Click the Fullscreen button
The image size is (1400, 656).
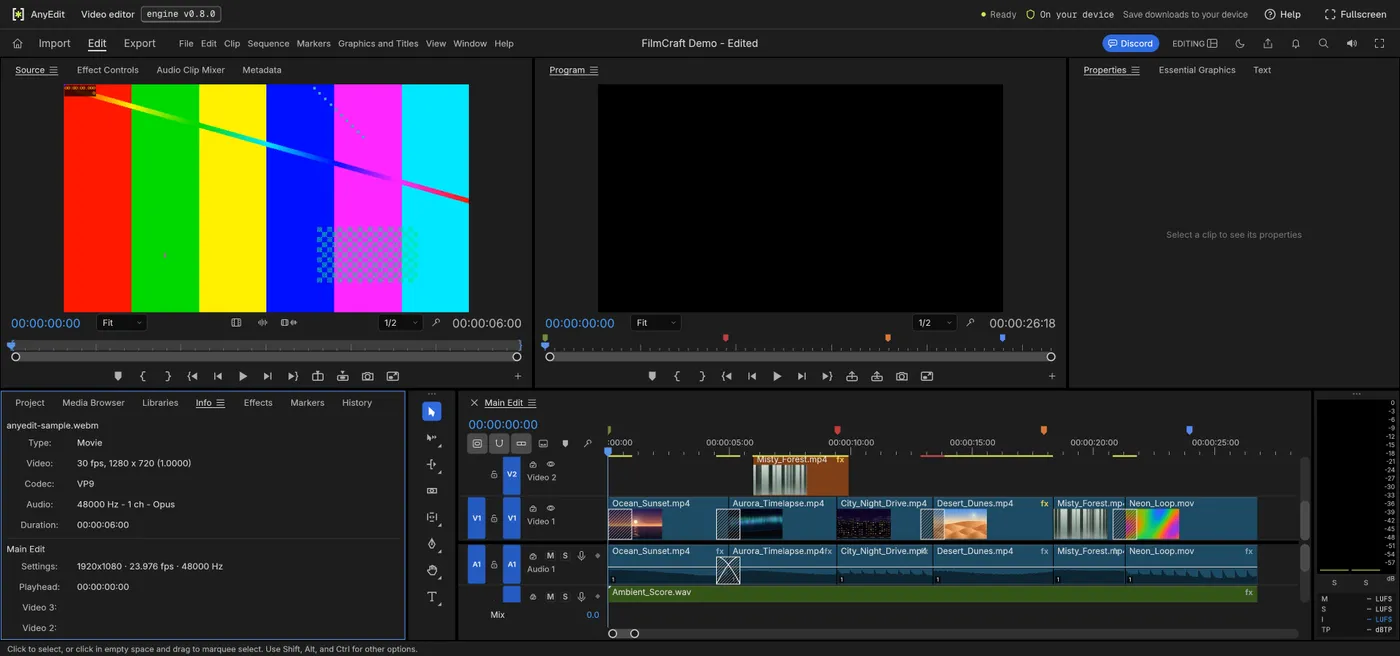pyautogui.click(x=1355, y=14)
